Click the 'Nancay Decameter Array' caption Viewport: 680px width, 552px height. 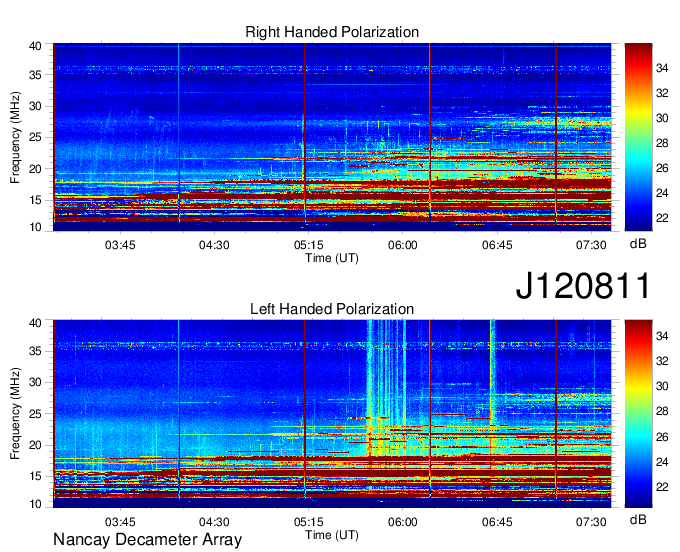point(147,540)
